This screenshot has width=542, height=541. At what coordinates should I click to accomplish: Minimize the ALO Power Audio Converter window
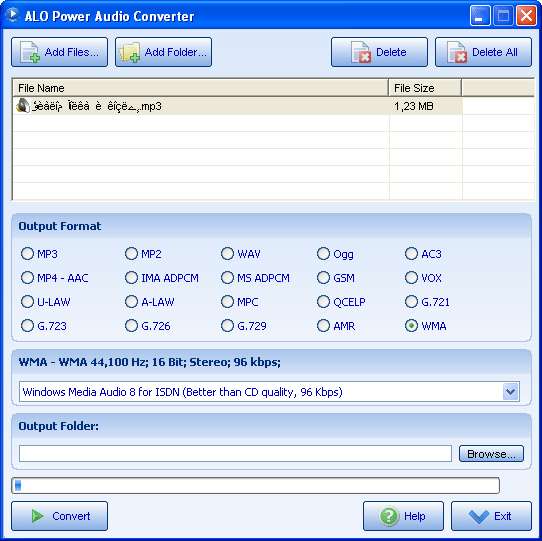480,16
